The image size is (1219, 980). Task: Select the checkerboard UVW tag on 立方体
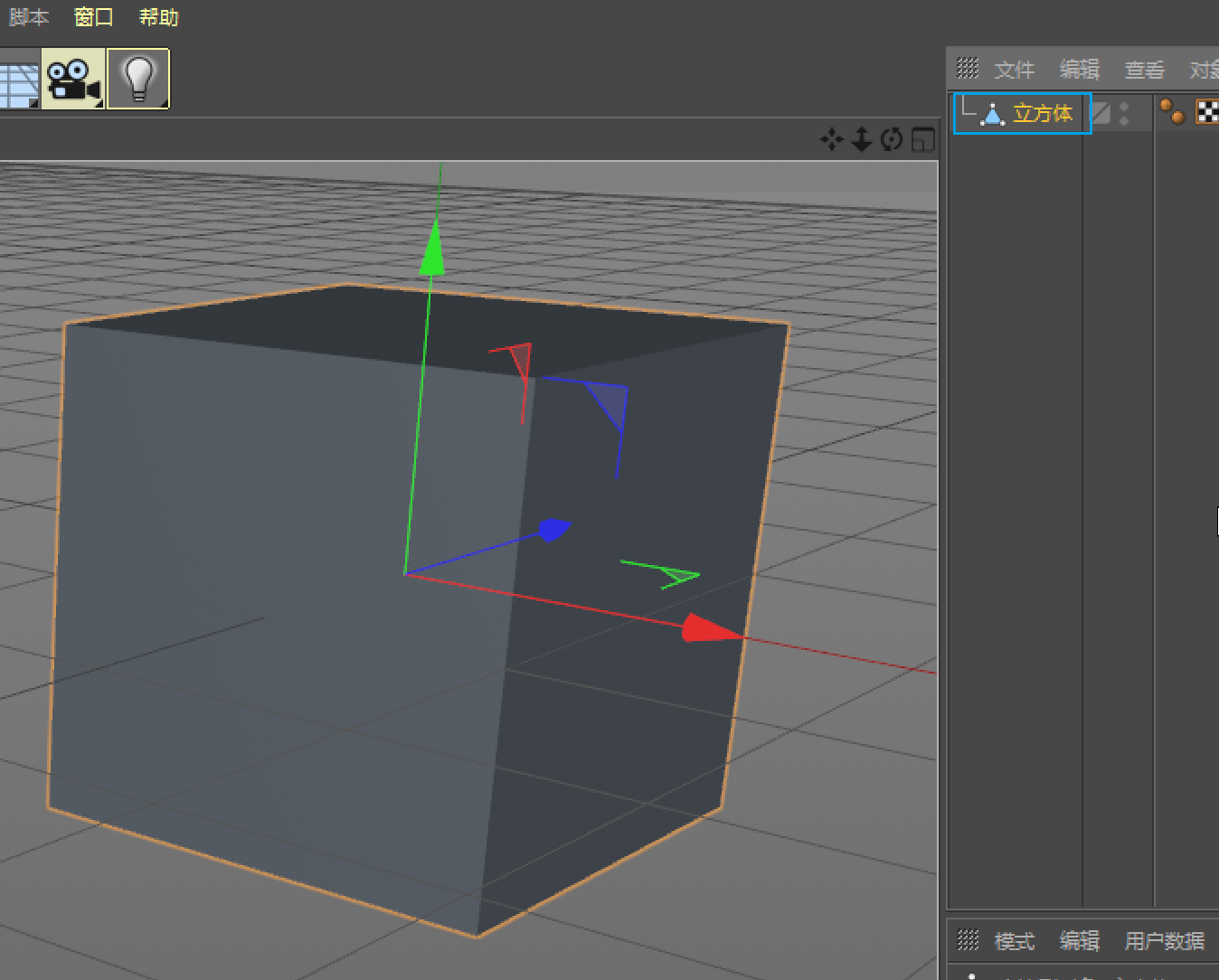1207,112
